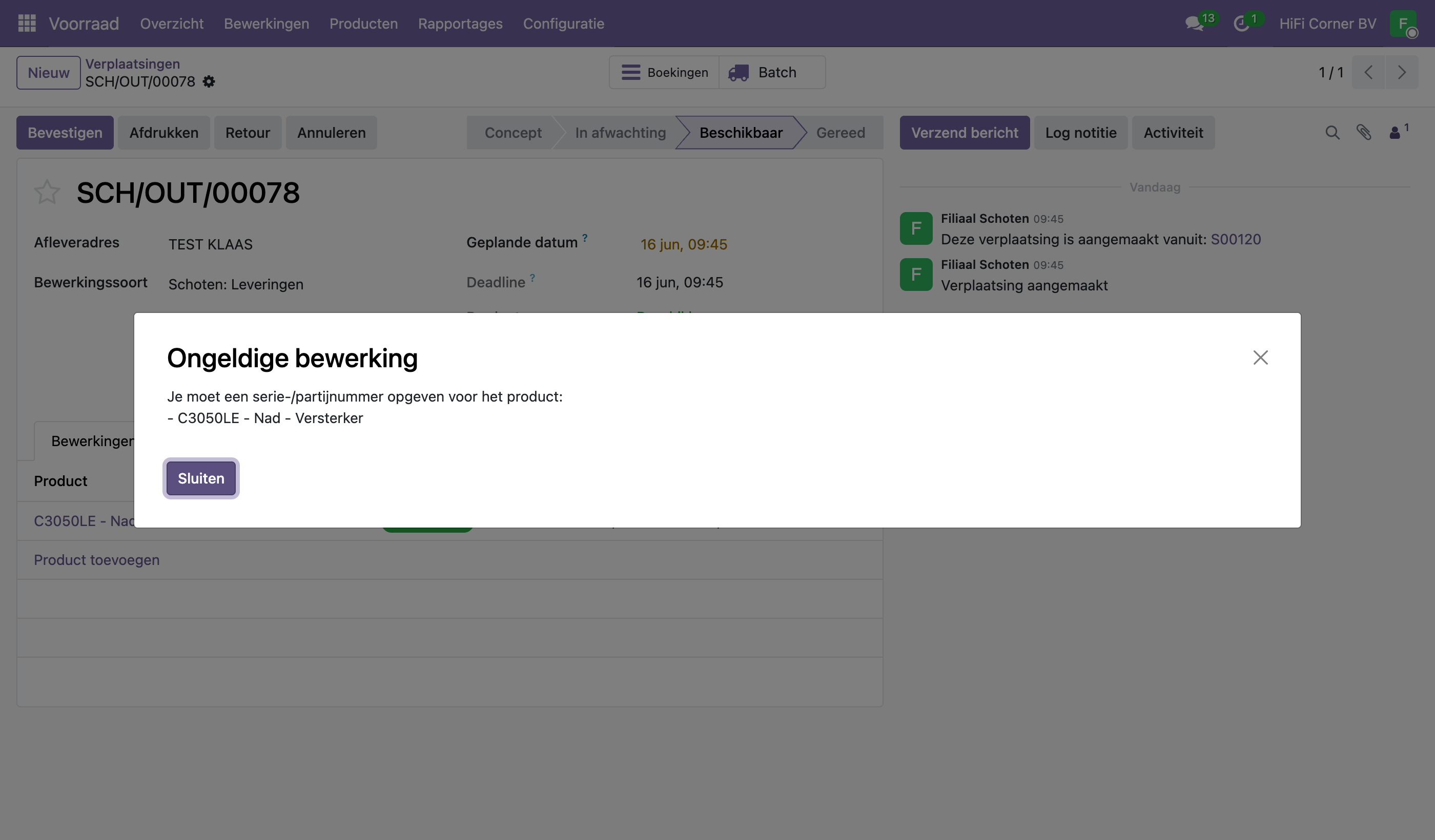The image size is (1435, 840).
Task: Click the Log notitie button
Action: pos(1081,133)
